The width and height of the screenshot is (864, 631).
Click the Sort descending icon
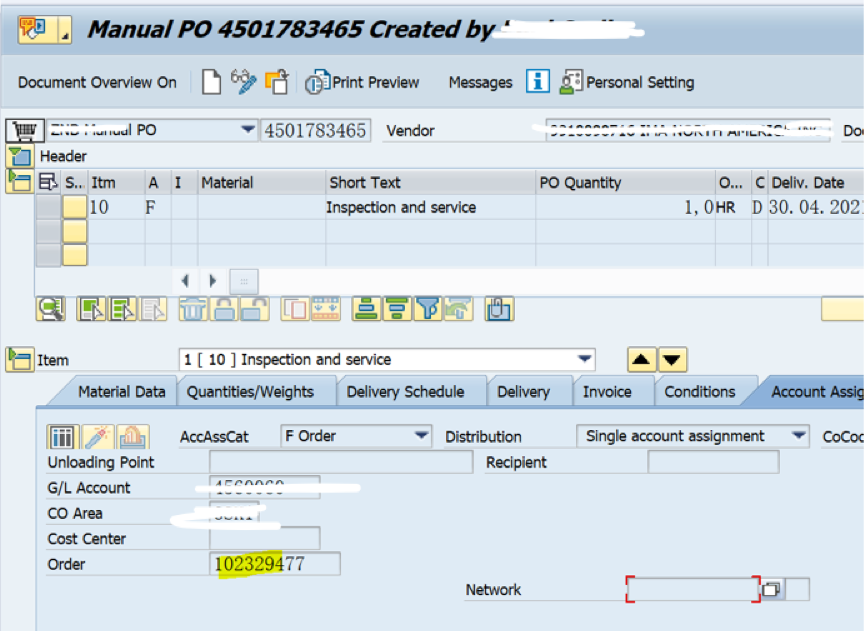coord(397,309)
